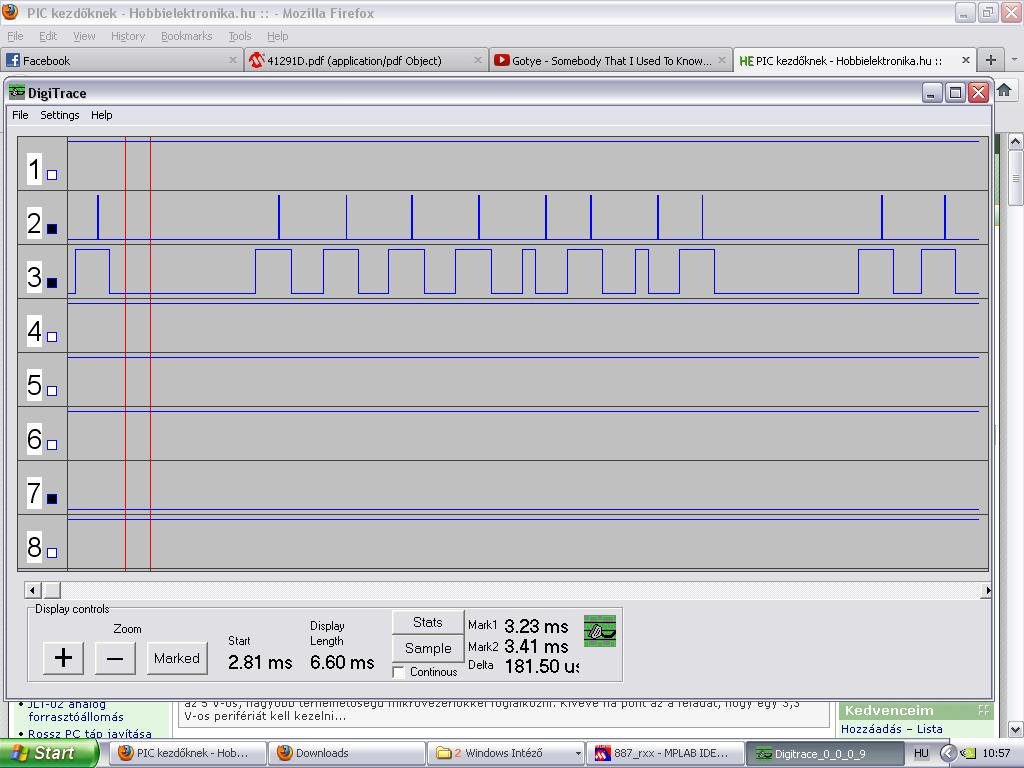This screenshot has width=1024, height=768.
Task: Click the left arrow of horizontal scrollbar
Action: 33,590
